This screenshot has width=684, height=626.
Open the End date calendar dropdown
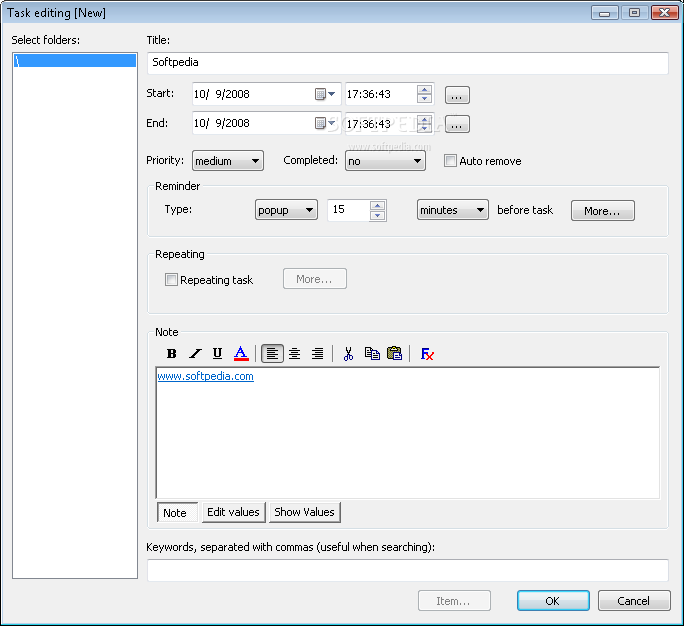click(325, 123)
